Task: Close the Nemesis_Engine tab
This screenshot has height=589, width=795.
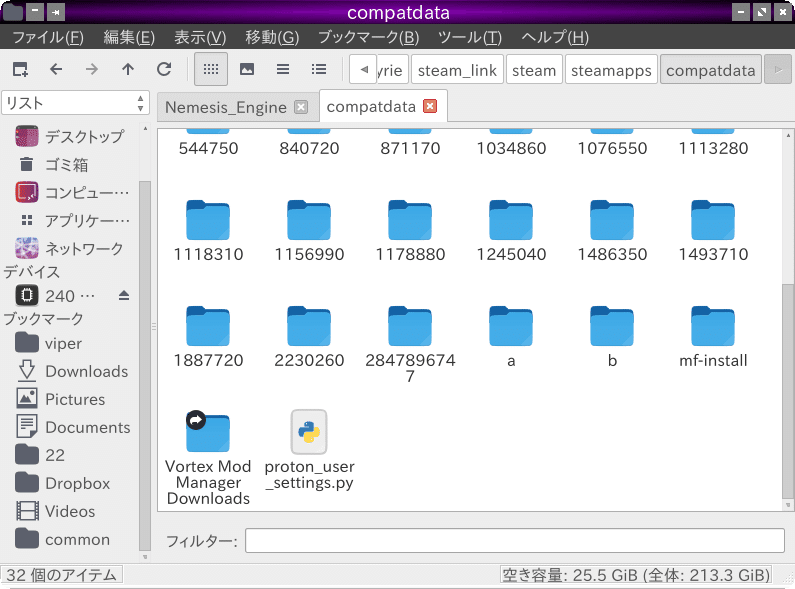Action: coord(301,107)
